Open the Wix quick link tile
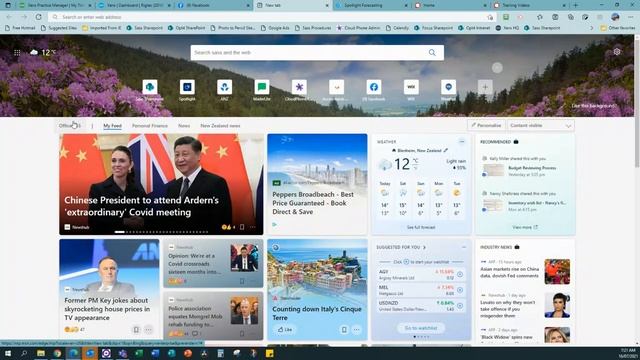Screen dimensions: 640x360 pyautogui.click(x=411, y=87)
